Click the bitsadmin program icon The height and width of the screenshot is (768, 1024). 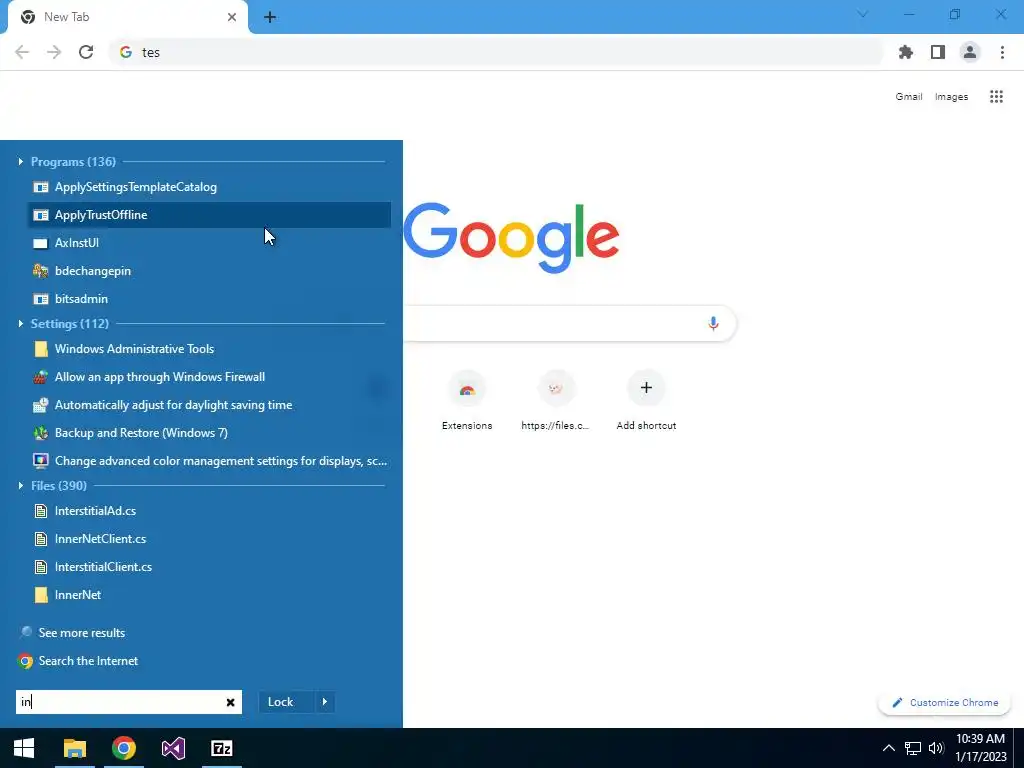click(40, 299)
